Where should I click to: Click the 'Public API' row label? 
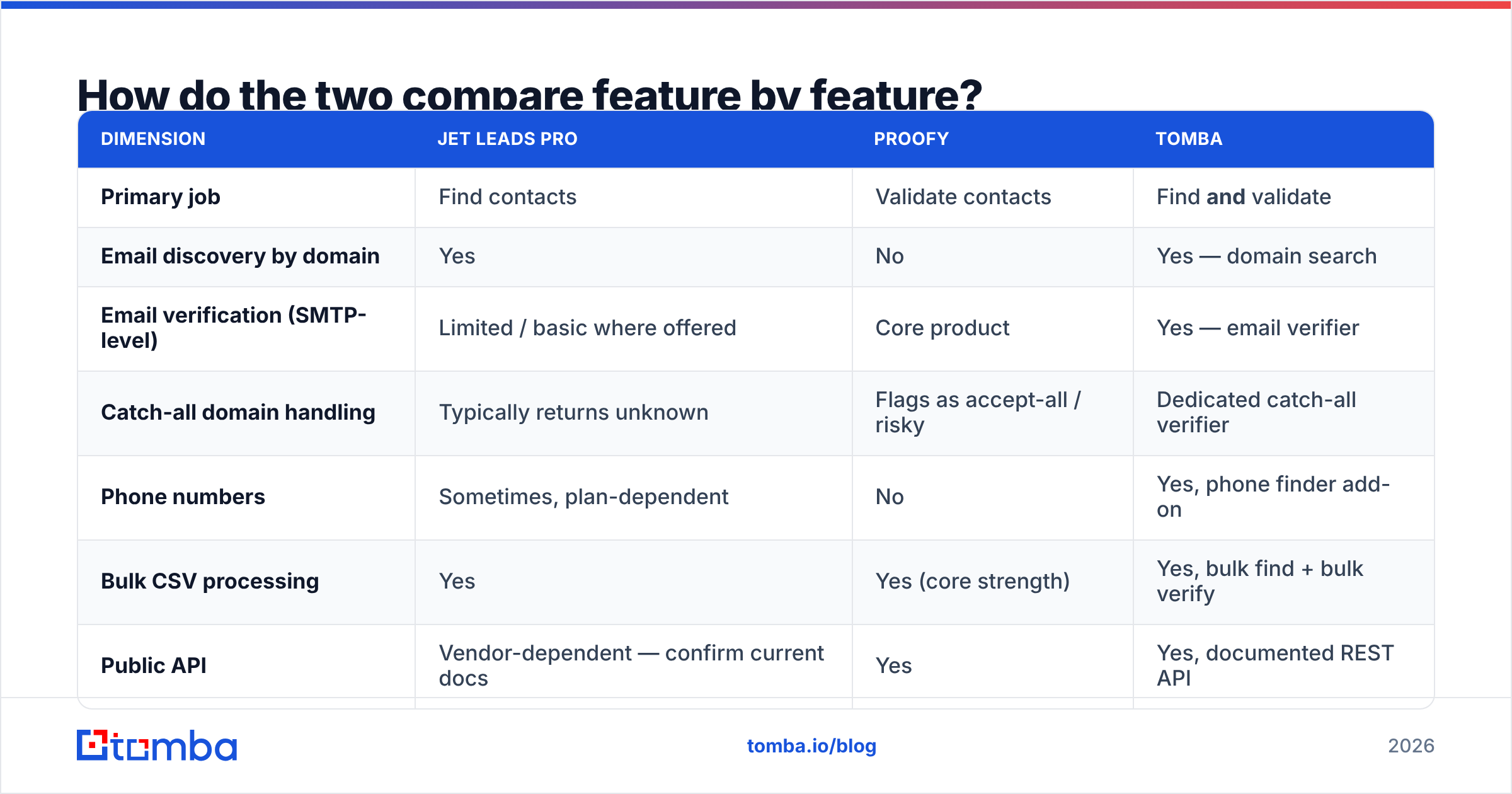pos(154,665)
